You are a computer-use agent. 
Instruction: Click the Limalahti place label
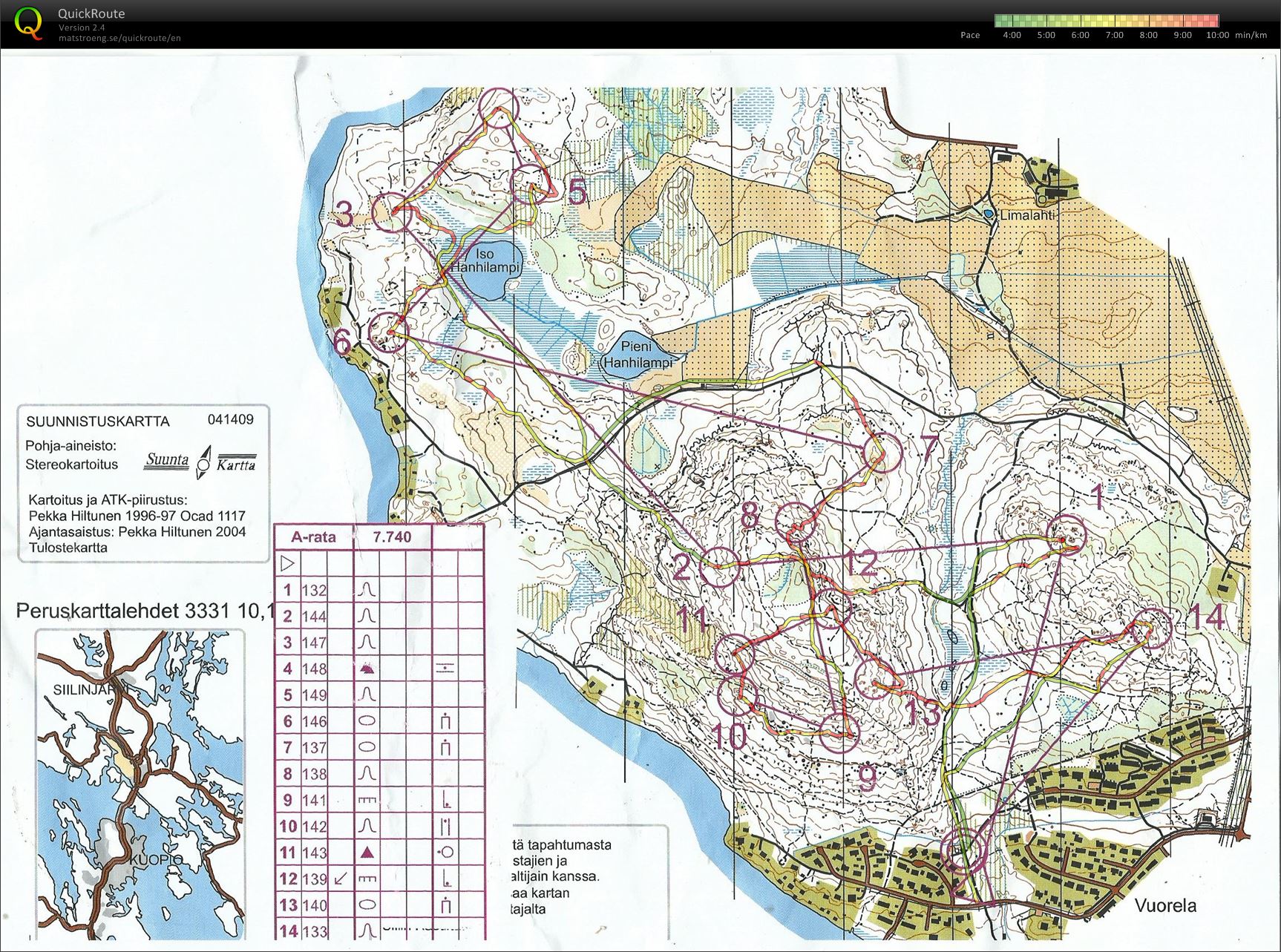point(1026,215)
